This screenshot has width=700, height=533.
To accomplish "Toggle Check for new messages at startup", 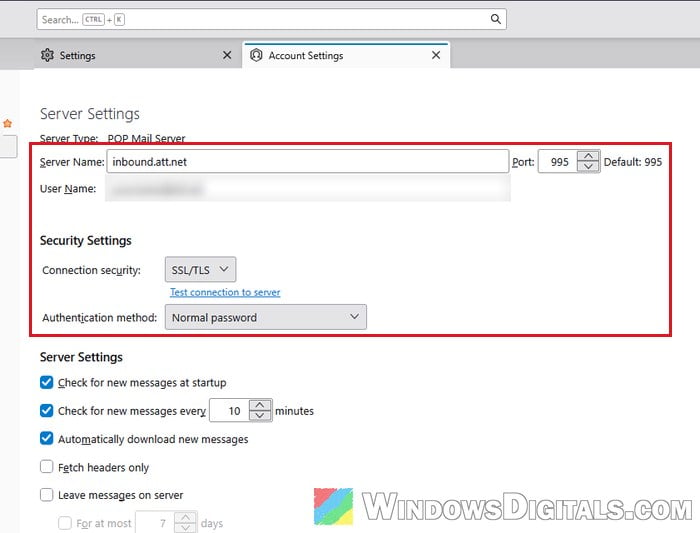I will tap(46, 383).
